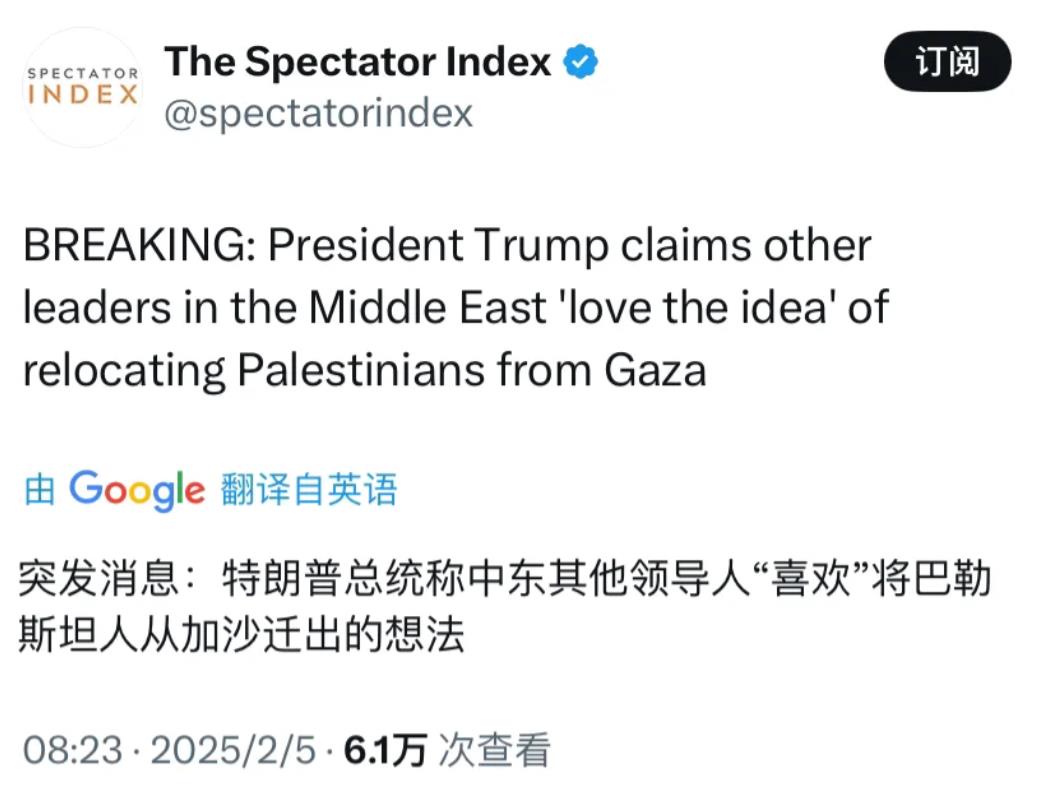Tap the word Gaza ending the tweet
Viewport: 1051px width, 808px height.
pyautogui.click(x=655, y=370)
